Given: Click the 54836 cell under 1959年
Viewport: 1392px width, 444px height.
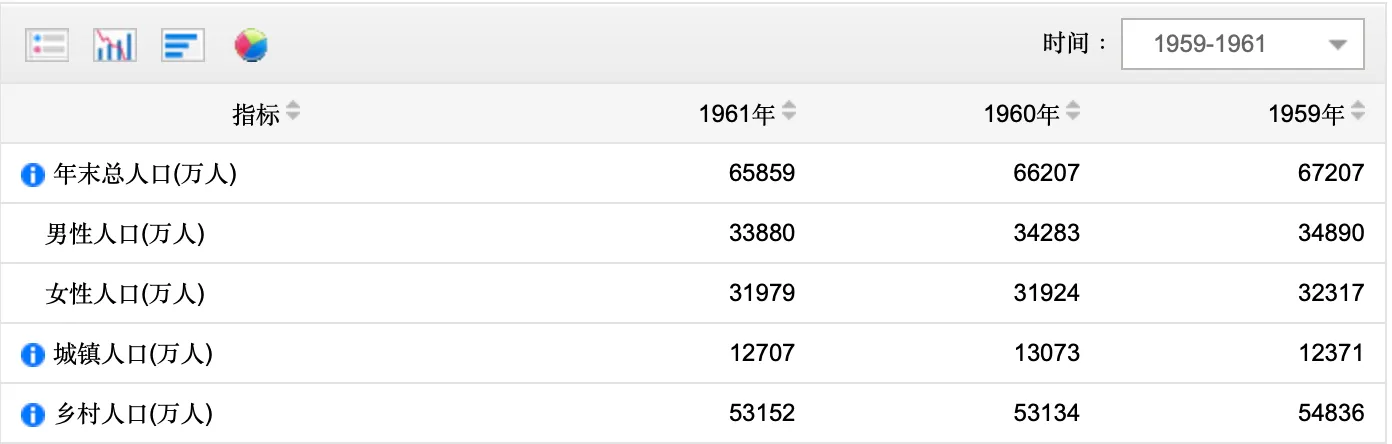Looking at the screenshot, I should click(1330, 414).
